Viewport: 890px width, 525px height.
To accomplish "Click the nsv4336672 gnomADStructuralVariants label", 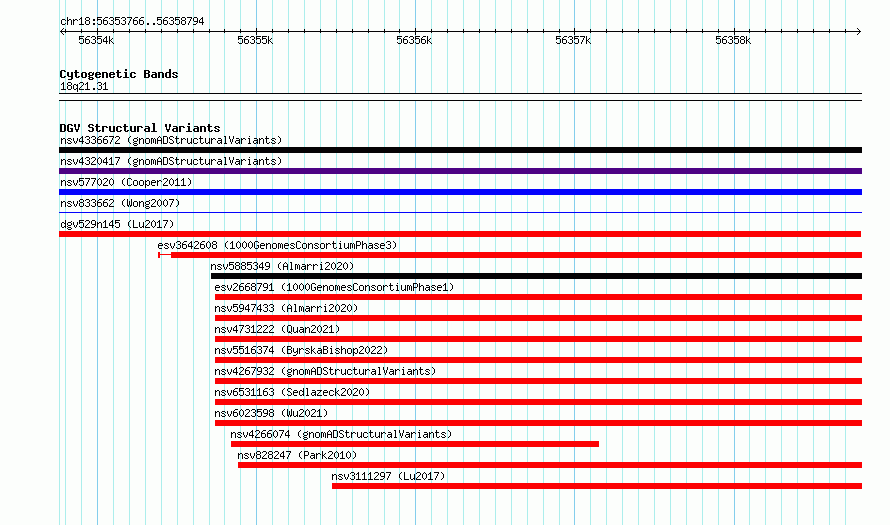I will [171, 140].
